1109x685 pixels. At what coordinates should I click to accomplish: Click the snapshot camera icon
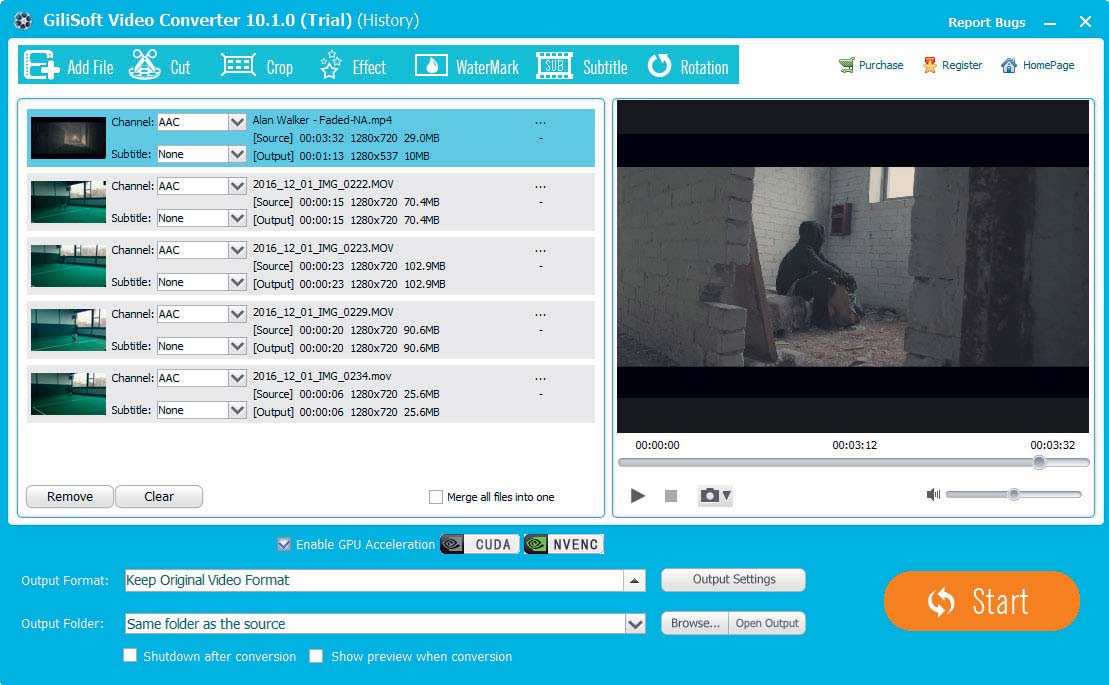point(709,496)
